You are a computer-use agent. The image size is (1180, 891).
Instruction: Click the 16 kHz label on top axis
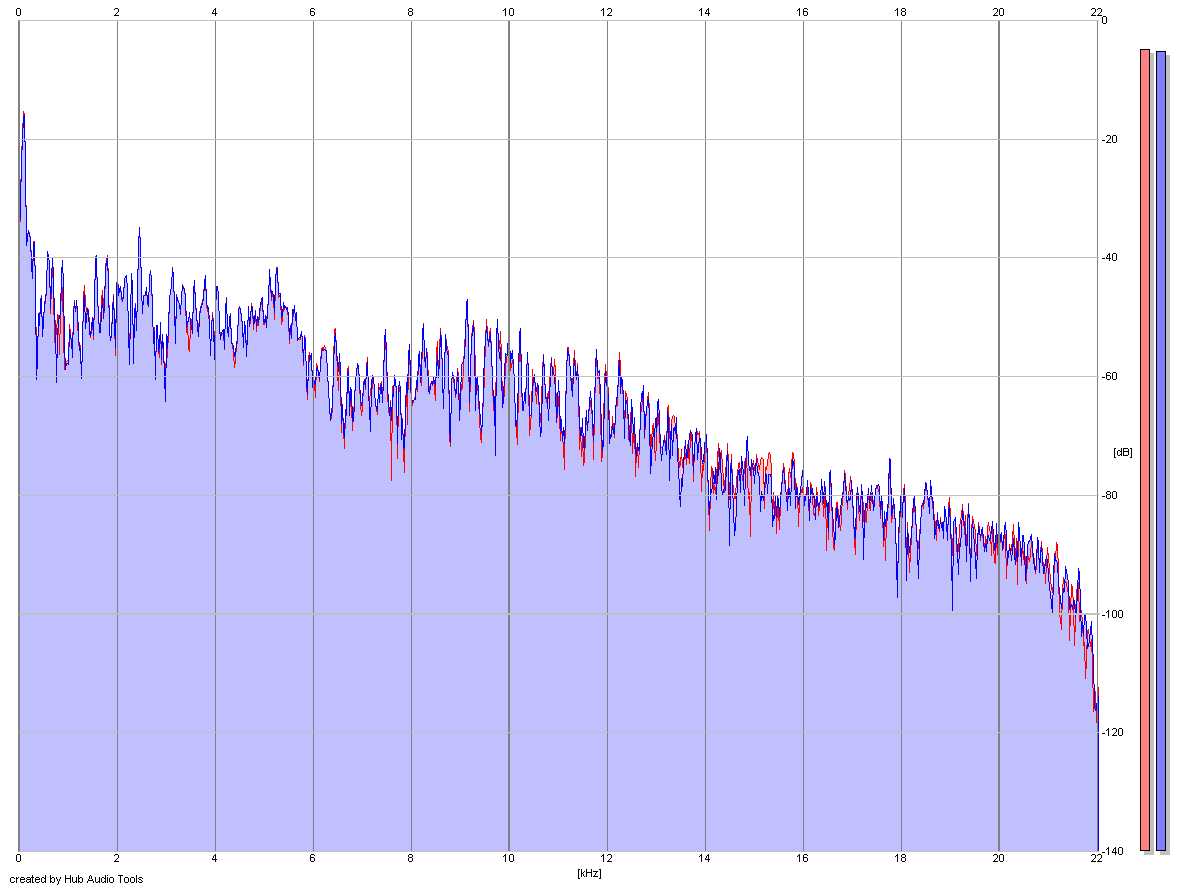(802, 12)
